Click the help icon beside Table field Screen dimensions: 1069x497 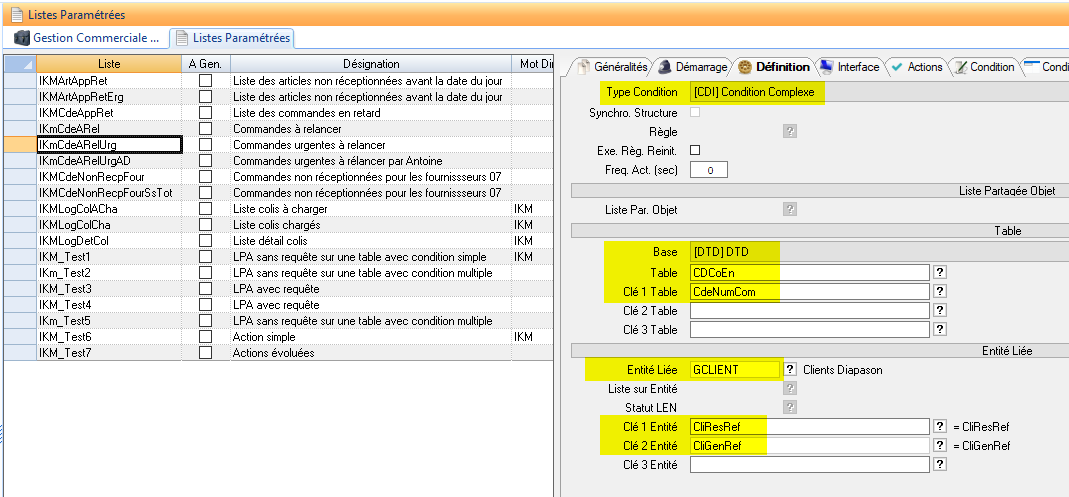(940, 272)
